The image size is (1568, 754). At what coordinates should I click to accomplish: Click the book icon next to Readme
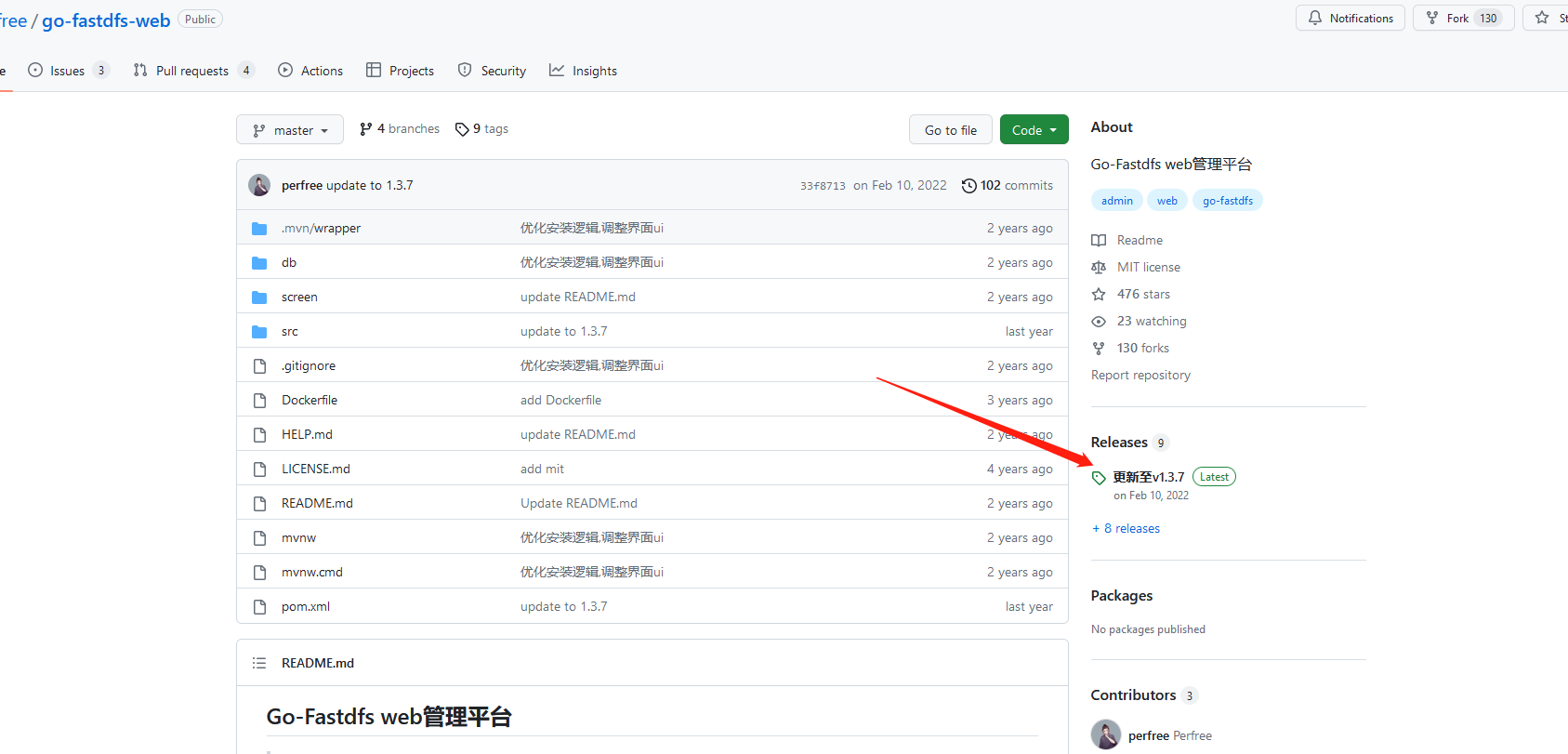click(x=1099, y=240)
